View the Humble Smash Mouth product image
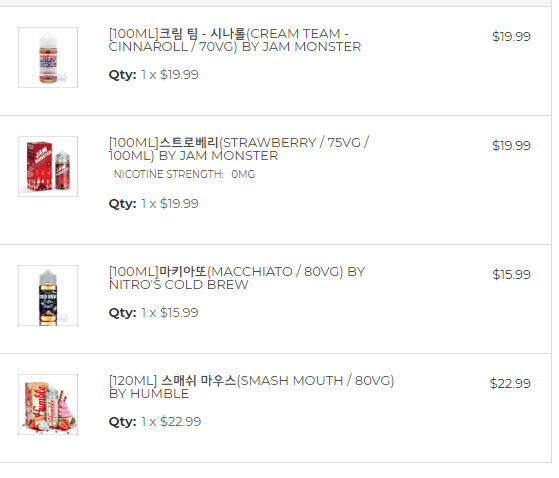Screen dimensions: 559x478 pyautogui.click(x=48, y=405)
